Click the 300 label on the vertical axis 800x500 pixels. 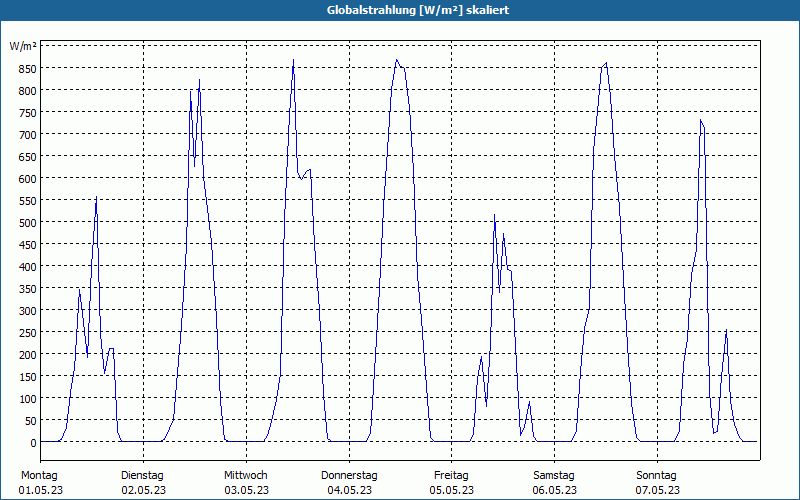pyautogui.click(x=28, y=311)
